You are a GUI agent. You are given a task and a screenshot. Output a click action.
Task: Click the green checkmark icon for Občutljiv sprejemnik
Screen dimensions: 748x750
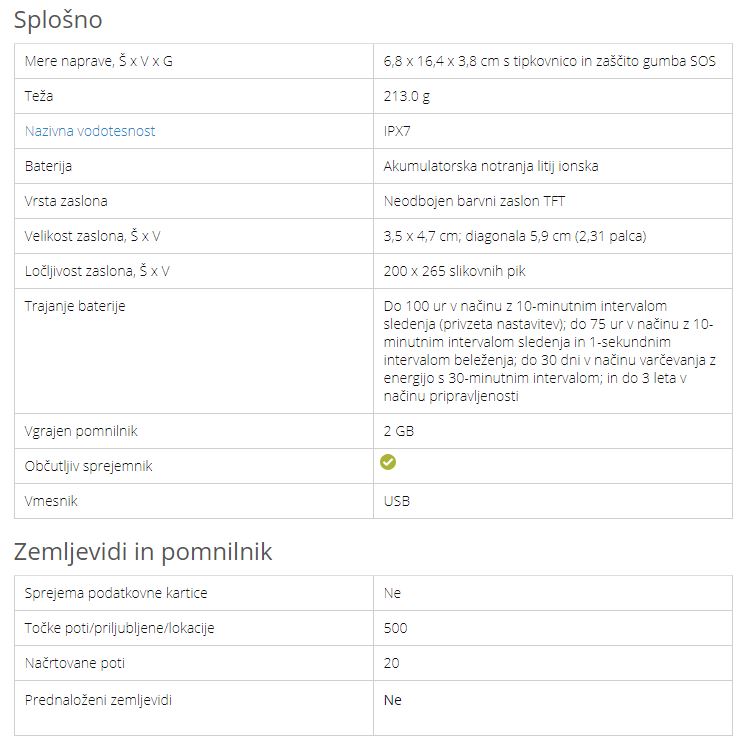388,462
